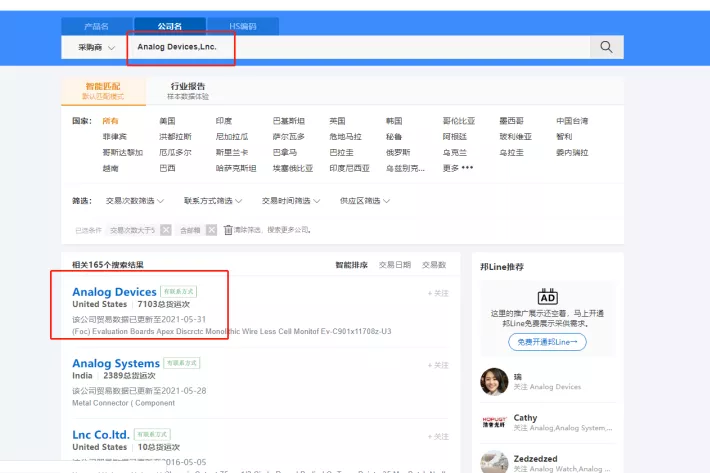Filter by country 巴拿马
Viewport: 710px width, 473px height.
click(284, 153)
